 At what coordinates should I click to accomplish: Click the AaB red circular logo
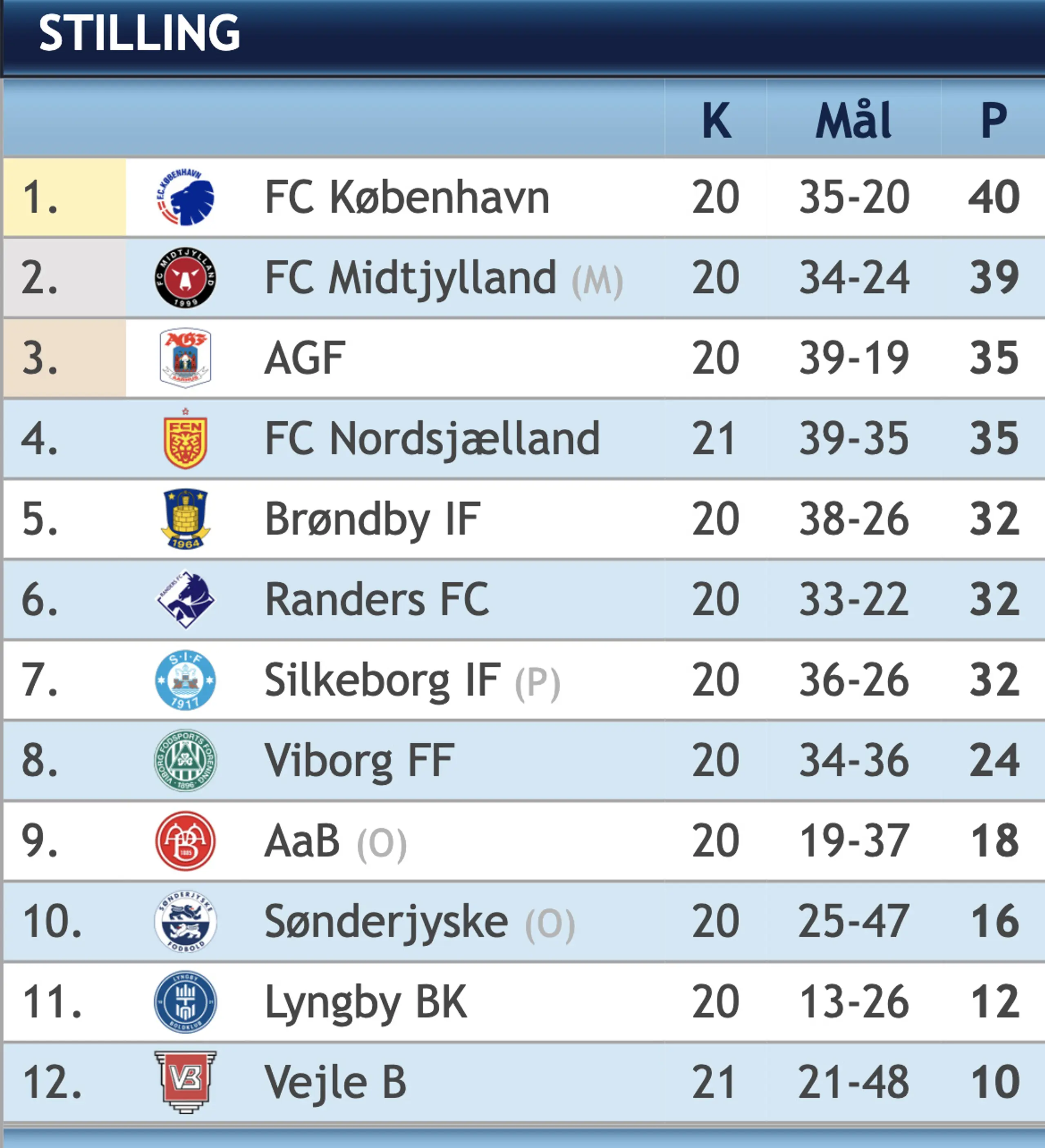[185, 841]
